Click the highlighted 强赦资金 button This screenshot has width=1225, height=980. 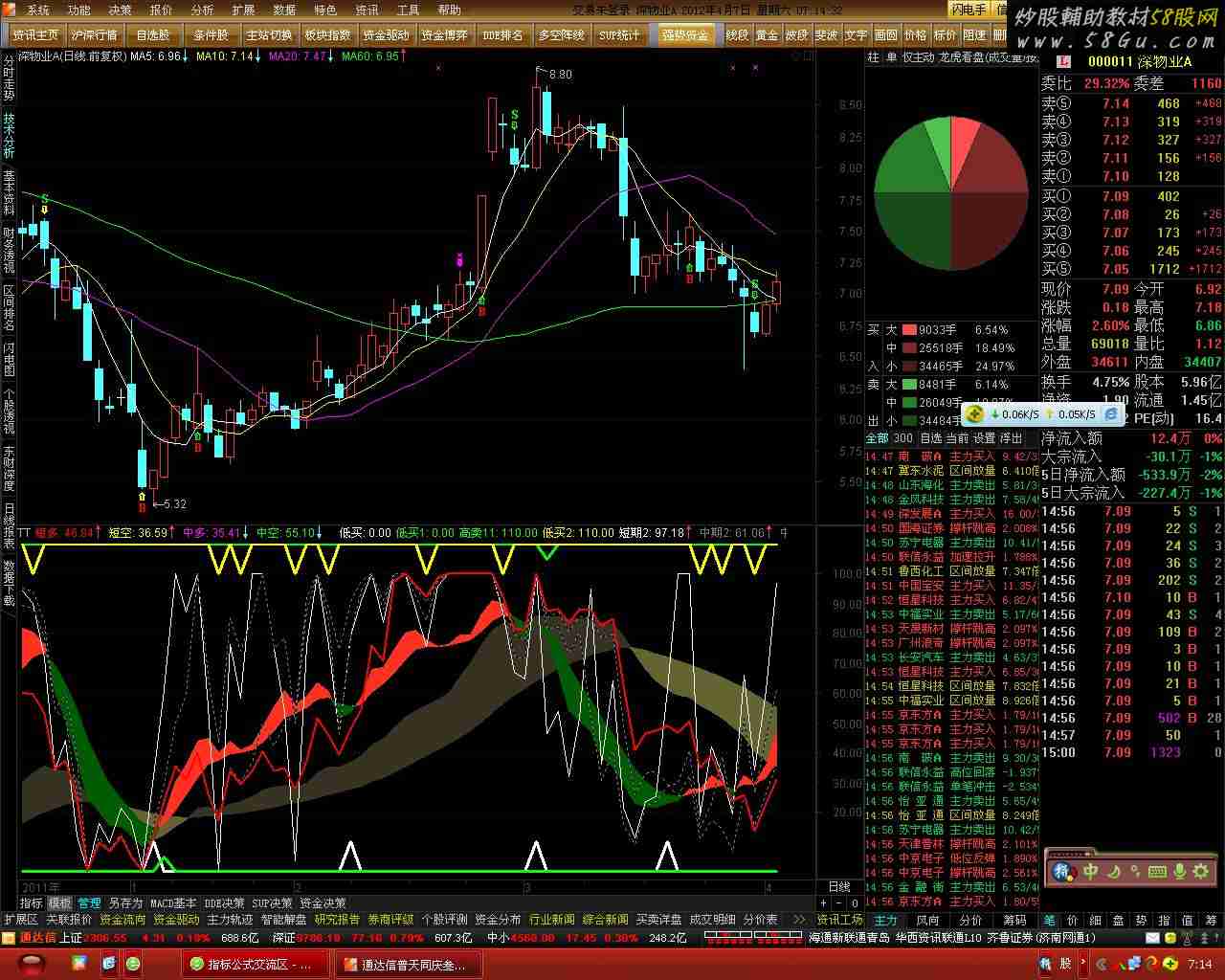click(685, 35)
